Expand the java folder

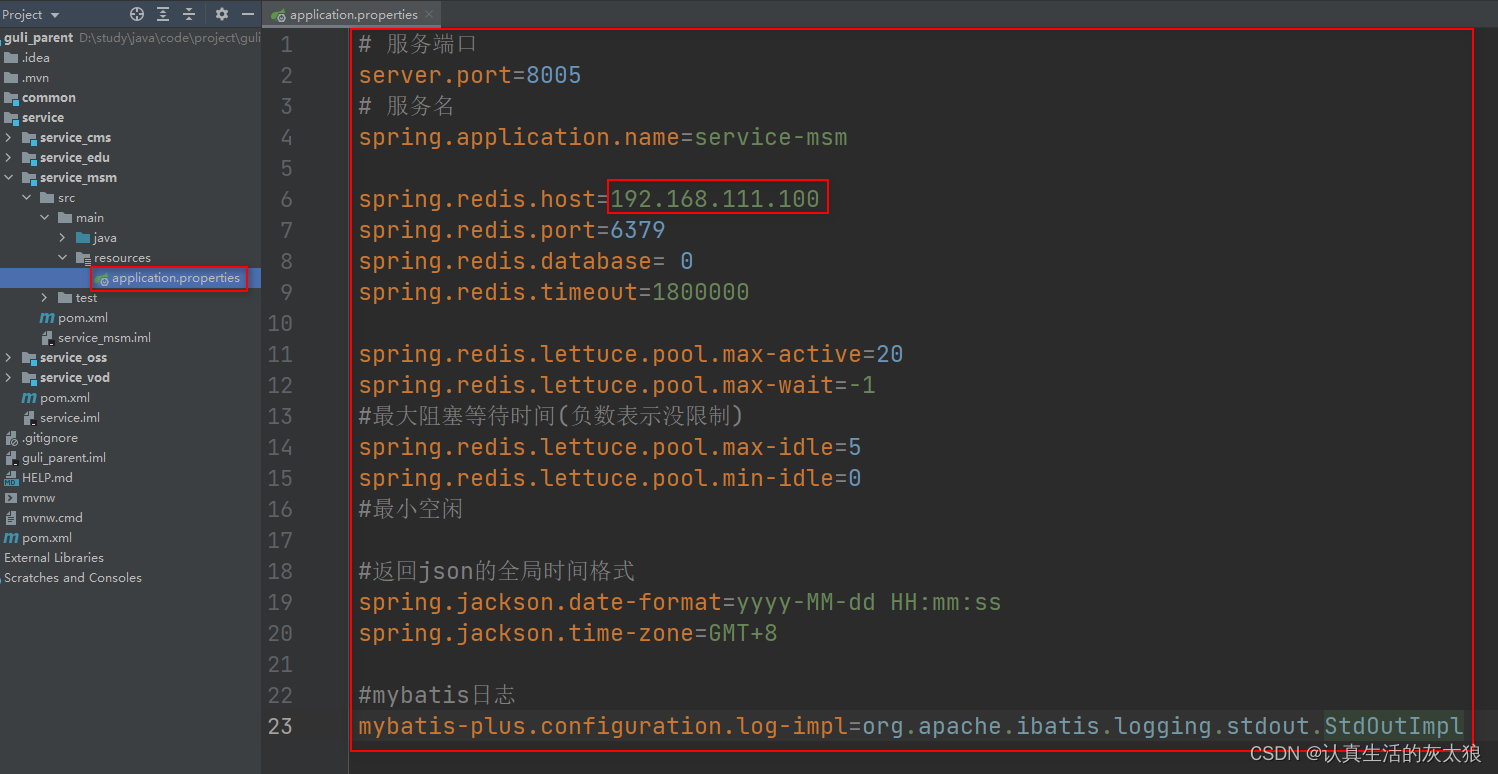[x=63, y=237]
